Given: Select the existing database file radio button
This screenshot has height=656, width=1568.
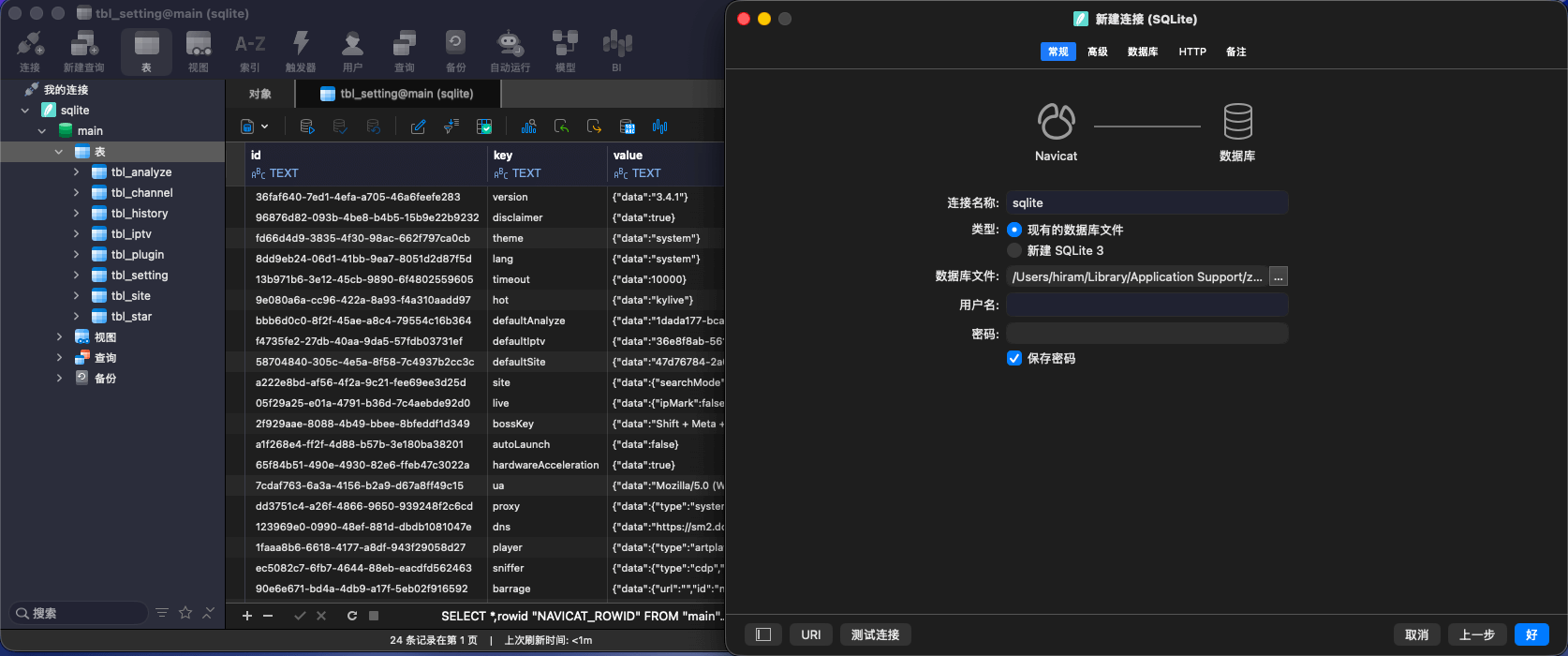Looking at the screenshot, I should (x=1014, y=230).
